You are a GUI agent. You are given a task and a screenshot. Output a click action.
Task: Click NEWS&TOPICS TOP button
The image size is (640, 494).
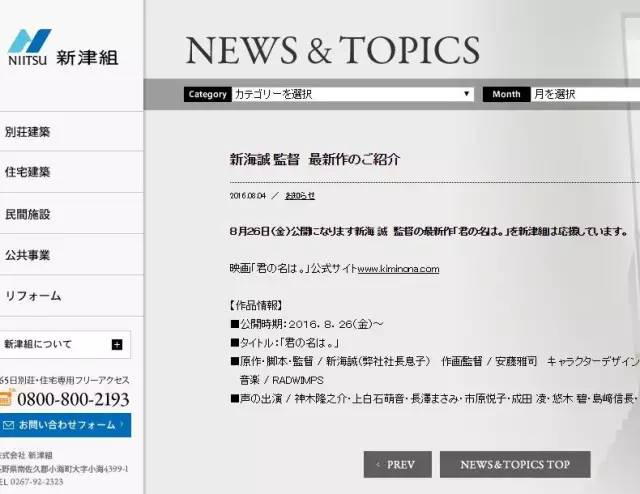coord(515,464)
